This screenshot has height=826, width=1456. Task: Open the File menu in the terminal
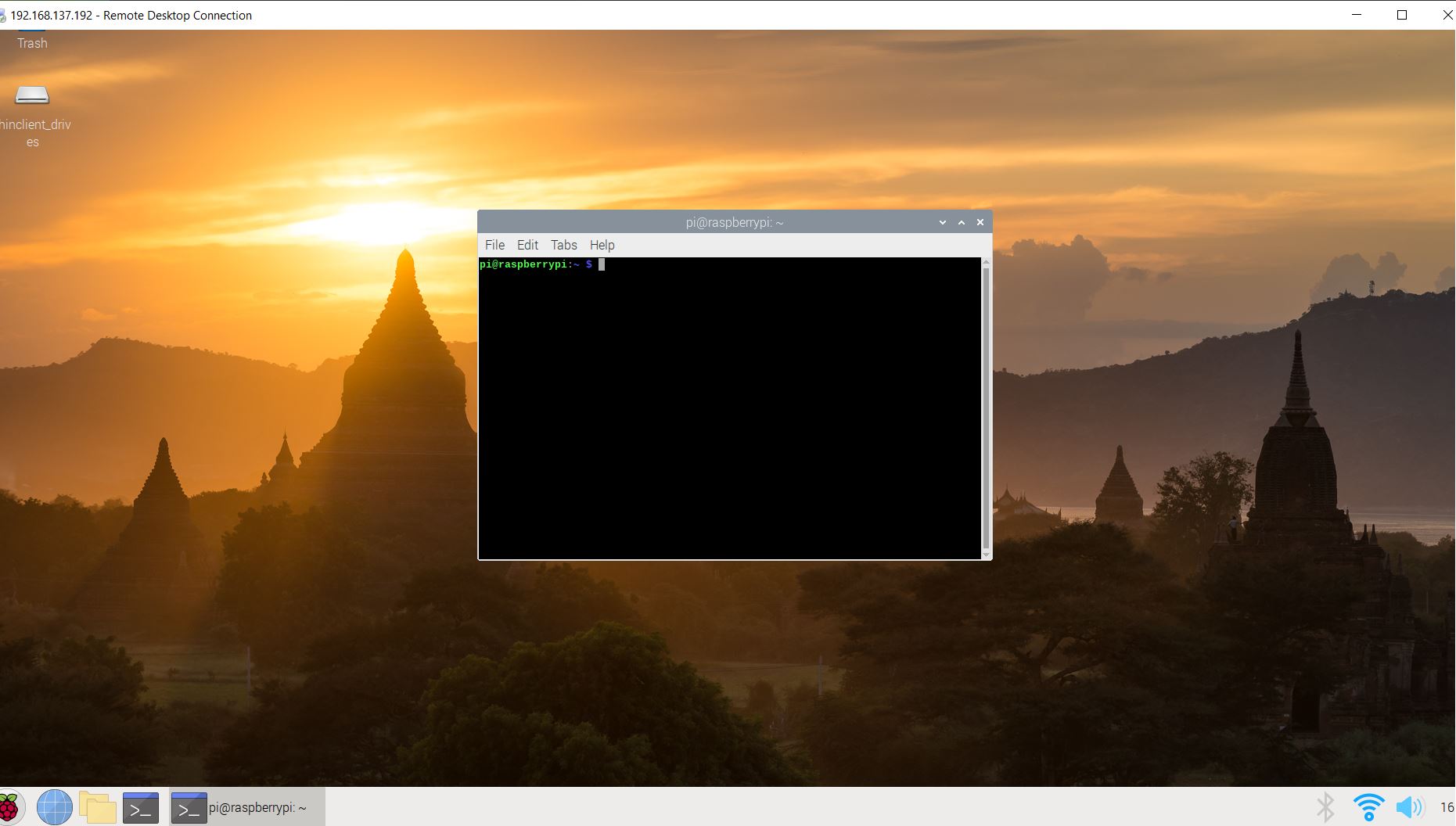[494, 245]
